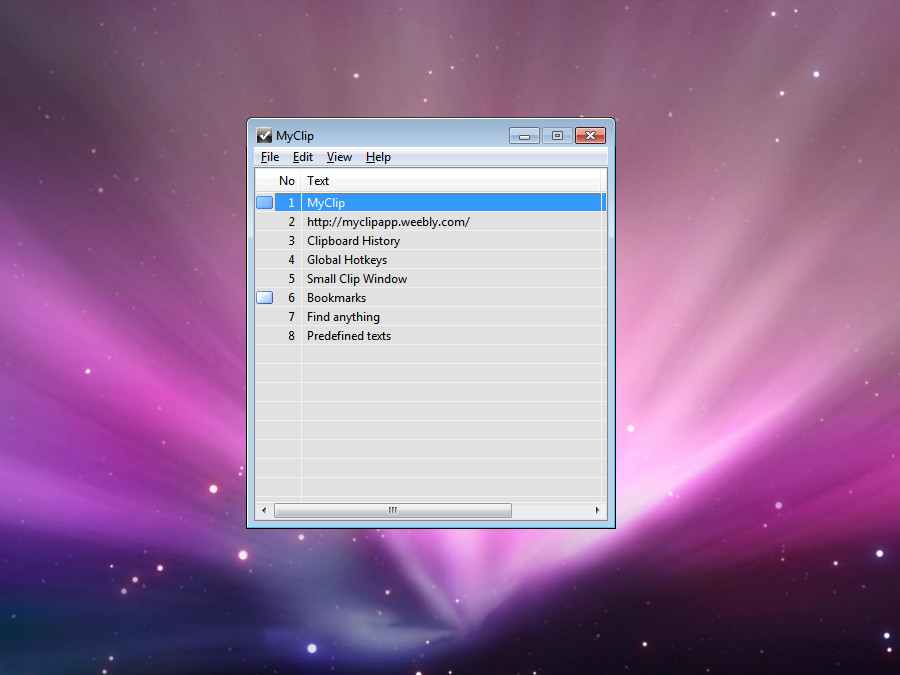900x675 pixels.
Task: Select the 'Clipboard History' clip entry
Action: click(354, 241)
